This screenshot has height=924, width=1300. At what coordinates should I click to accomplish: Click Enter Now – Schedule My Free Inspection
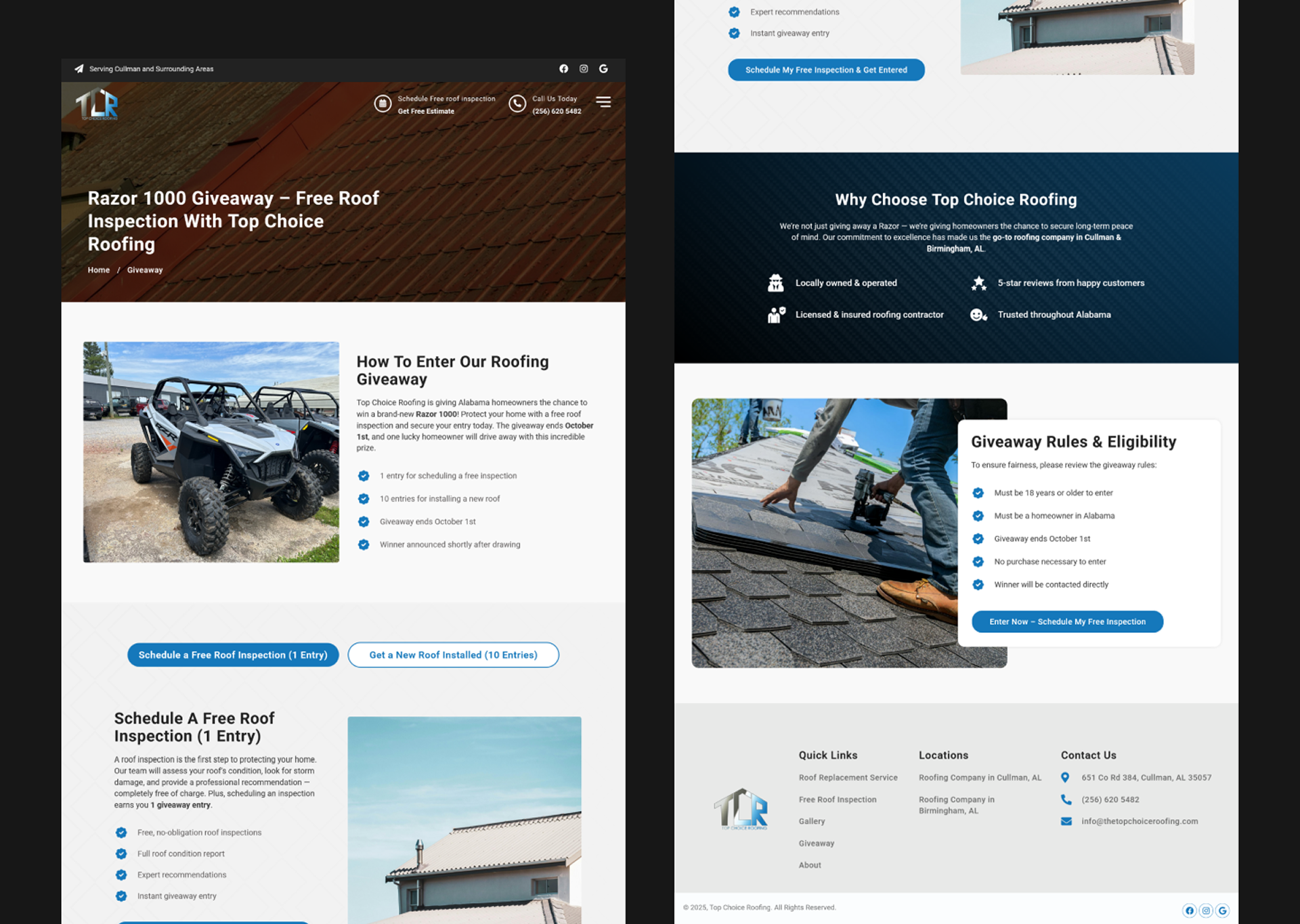(x=1067, y=621)
